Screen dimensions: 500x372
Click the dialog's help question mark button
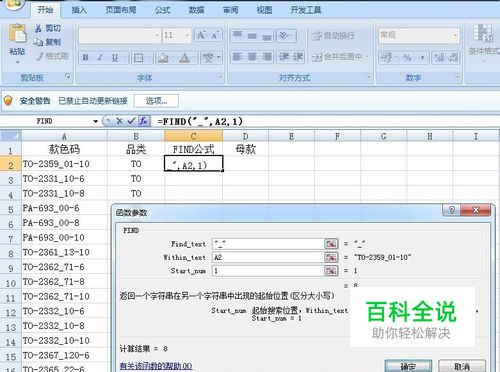coord(452,210)
